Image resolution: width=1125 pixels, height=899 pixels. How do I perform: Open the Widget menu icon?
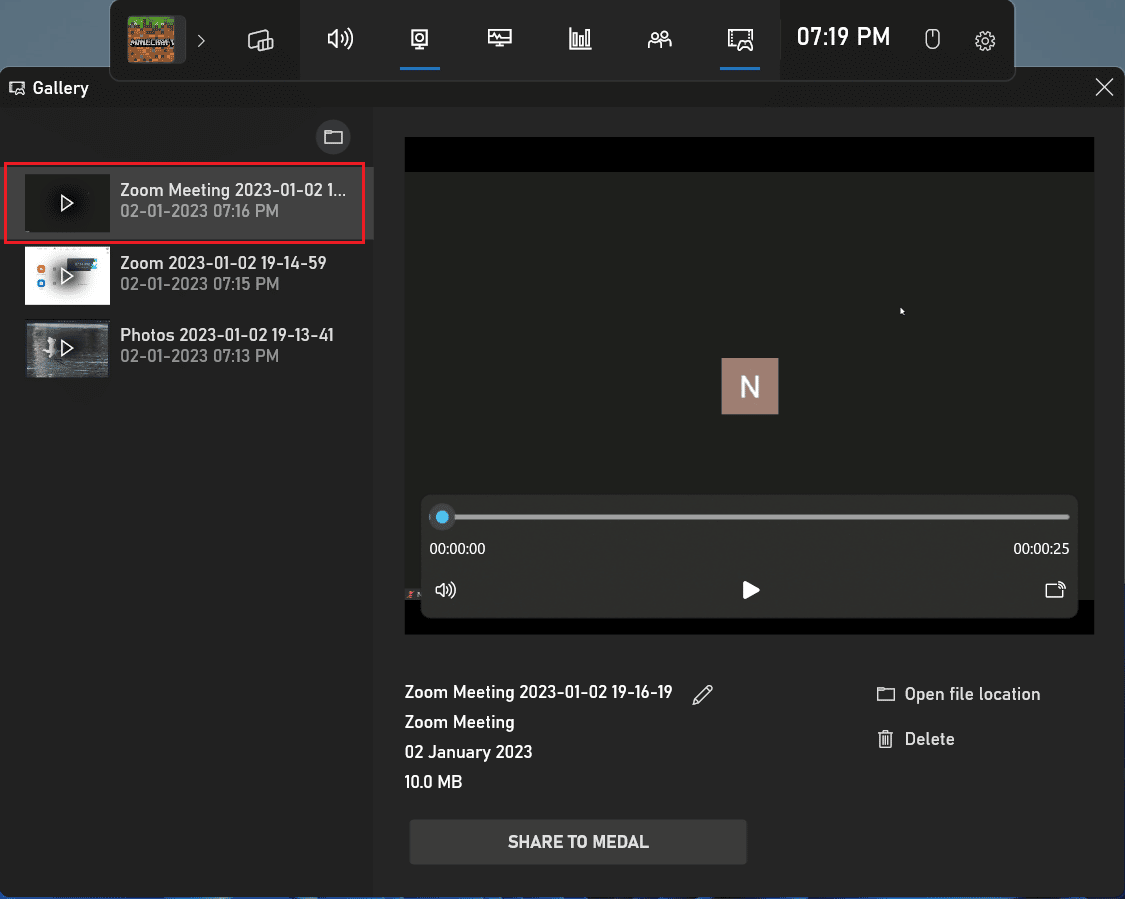click(x=260, y=40)
